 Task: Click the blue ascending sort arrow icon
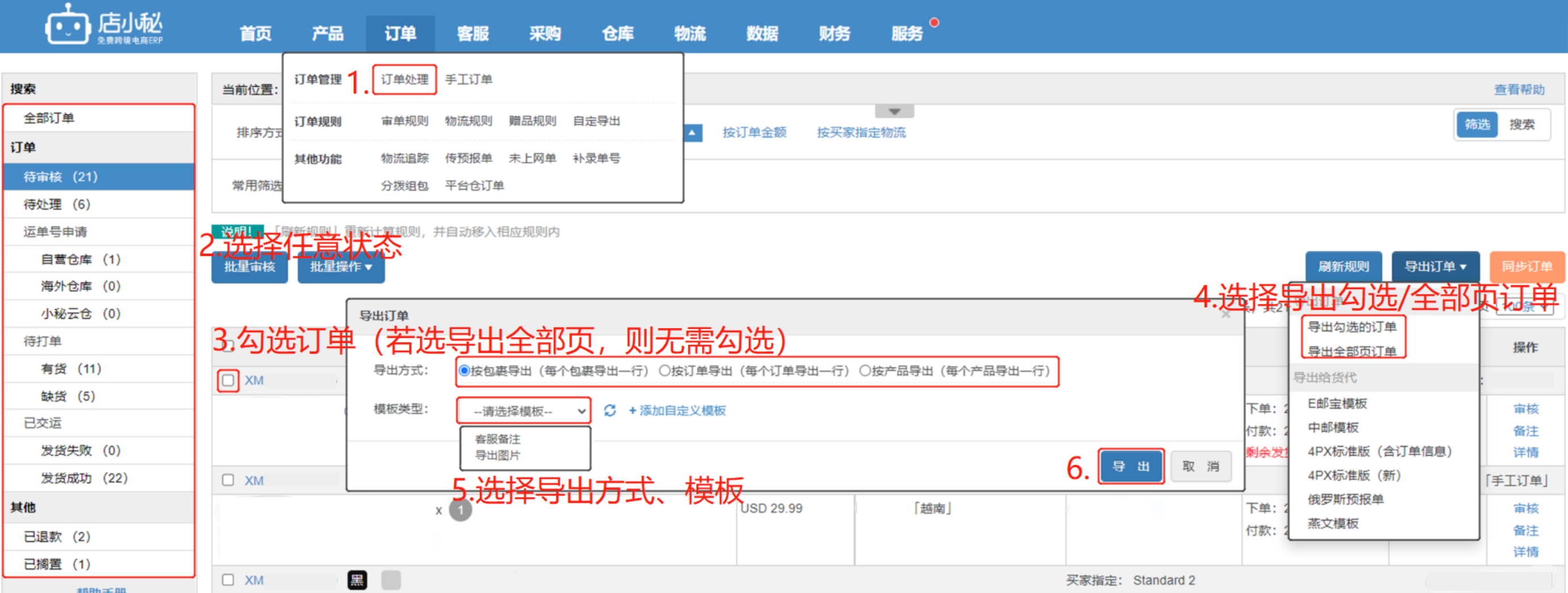(x=692, y=133)
